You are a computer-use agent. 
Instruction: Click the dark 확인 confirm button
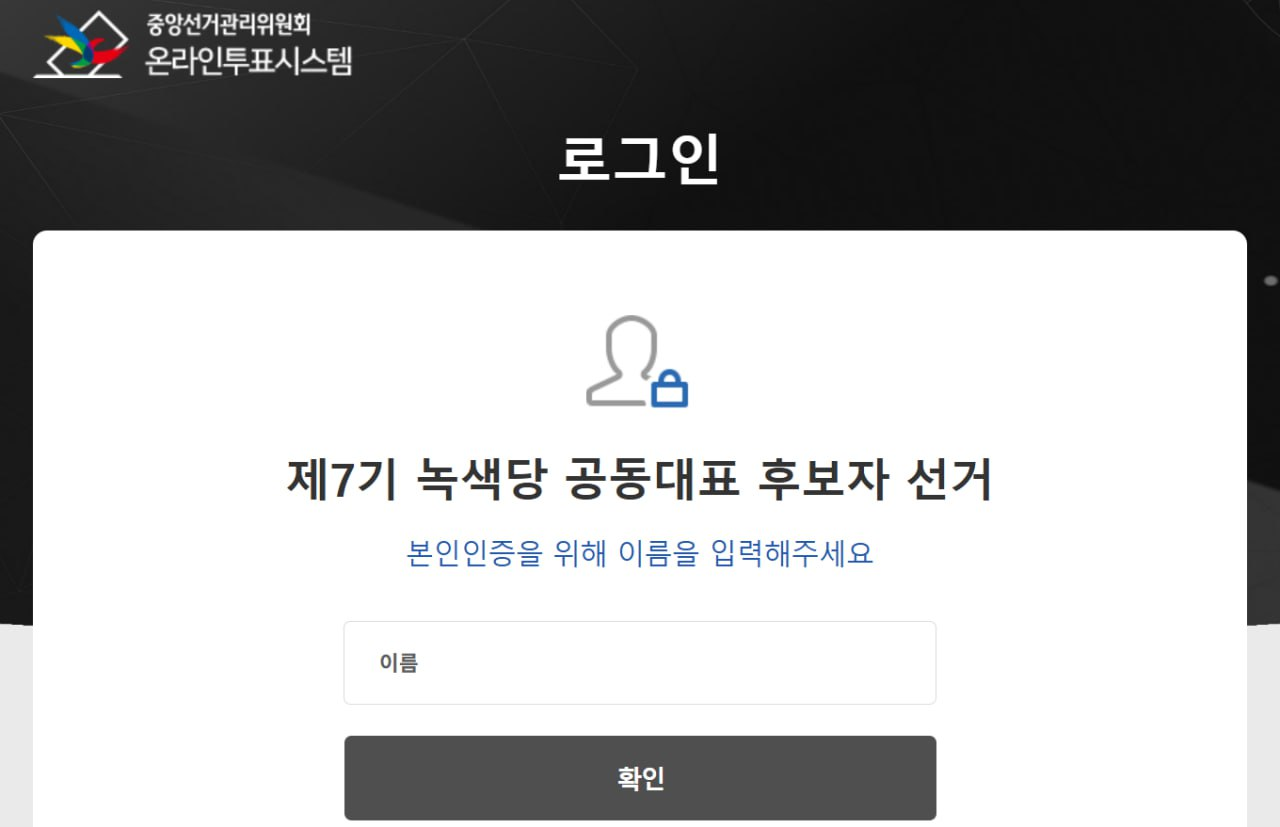pyautogui.click(x=640, y=778)
